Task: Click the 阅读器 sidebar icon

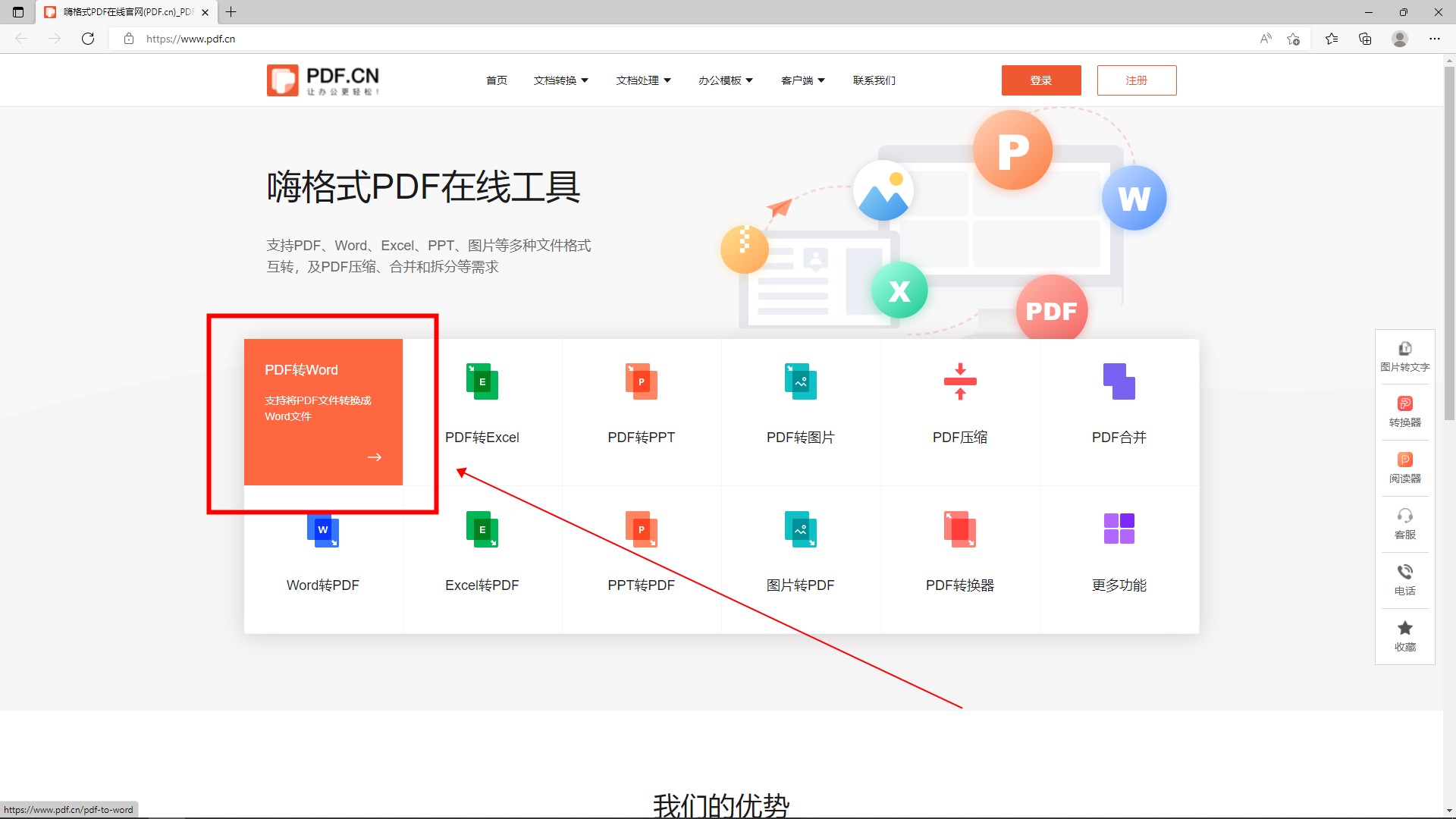Action: [x=1405, y=460]
